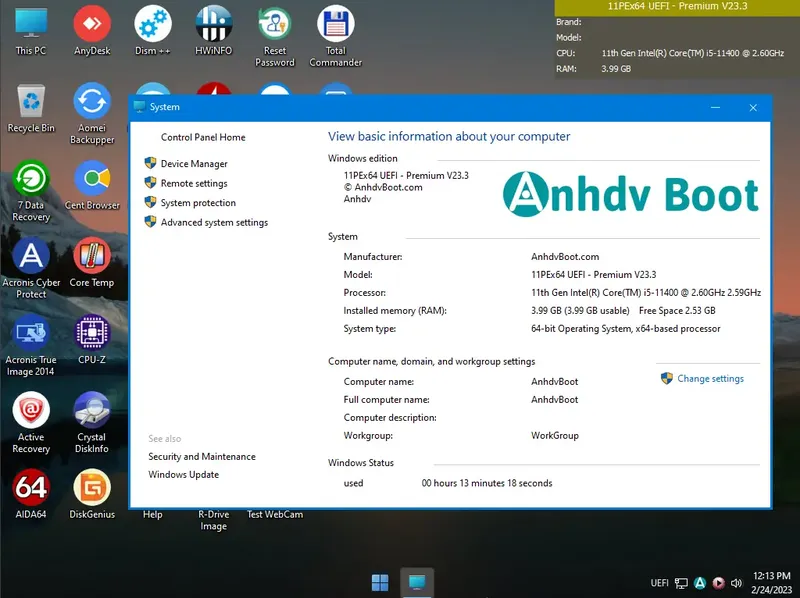Open HWiNFO
This screenshot has height=598, width=800.
coord(213,25)
